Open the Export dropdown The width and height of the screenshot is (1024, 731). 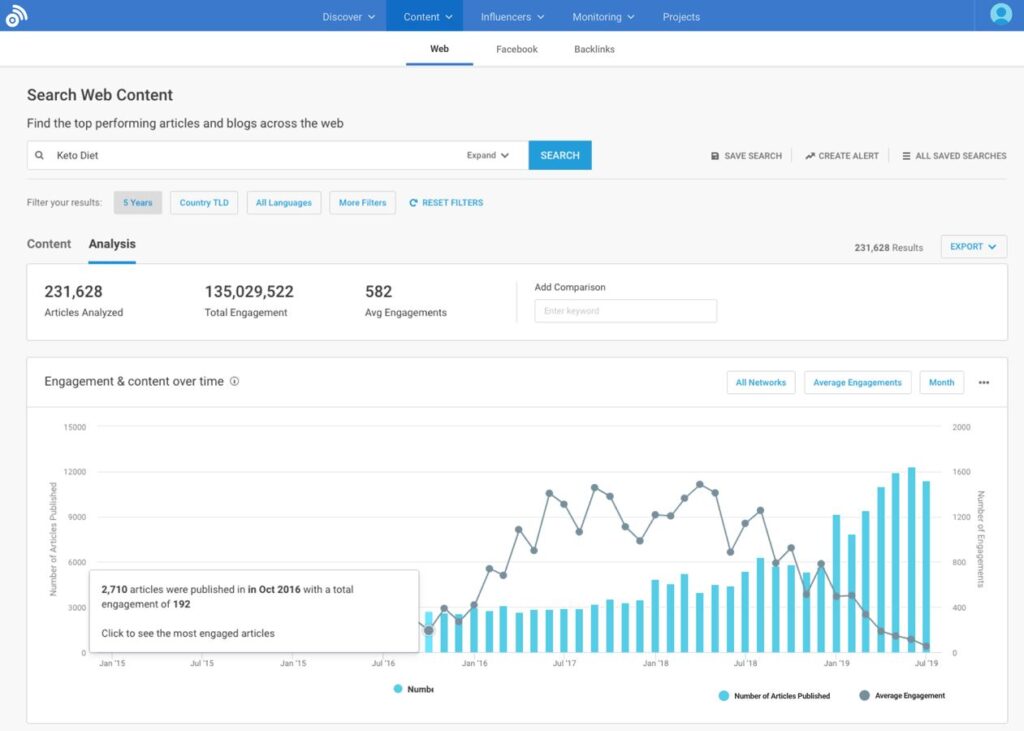(x=972, y=246)
